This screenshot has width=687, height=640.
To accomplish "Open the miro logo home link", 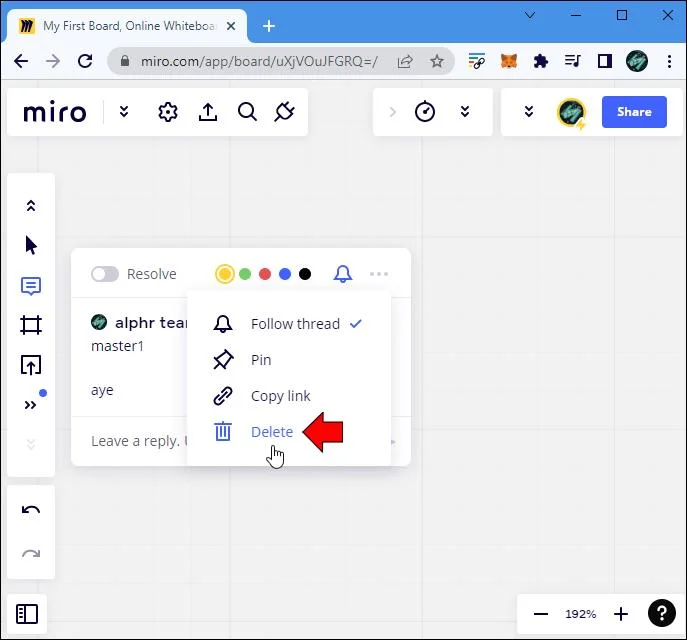I will (x=55, y=112).
